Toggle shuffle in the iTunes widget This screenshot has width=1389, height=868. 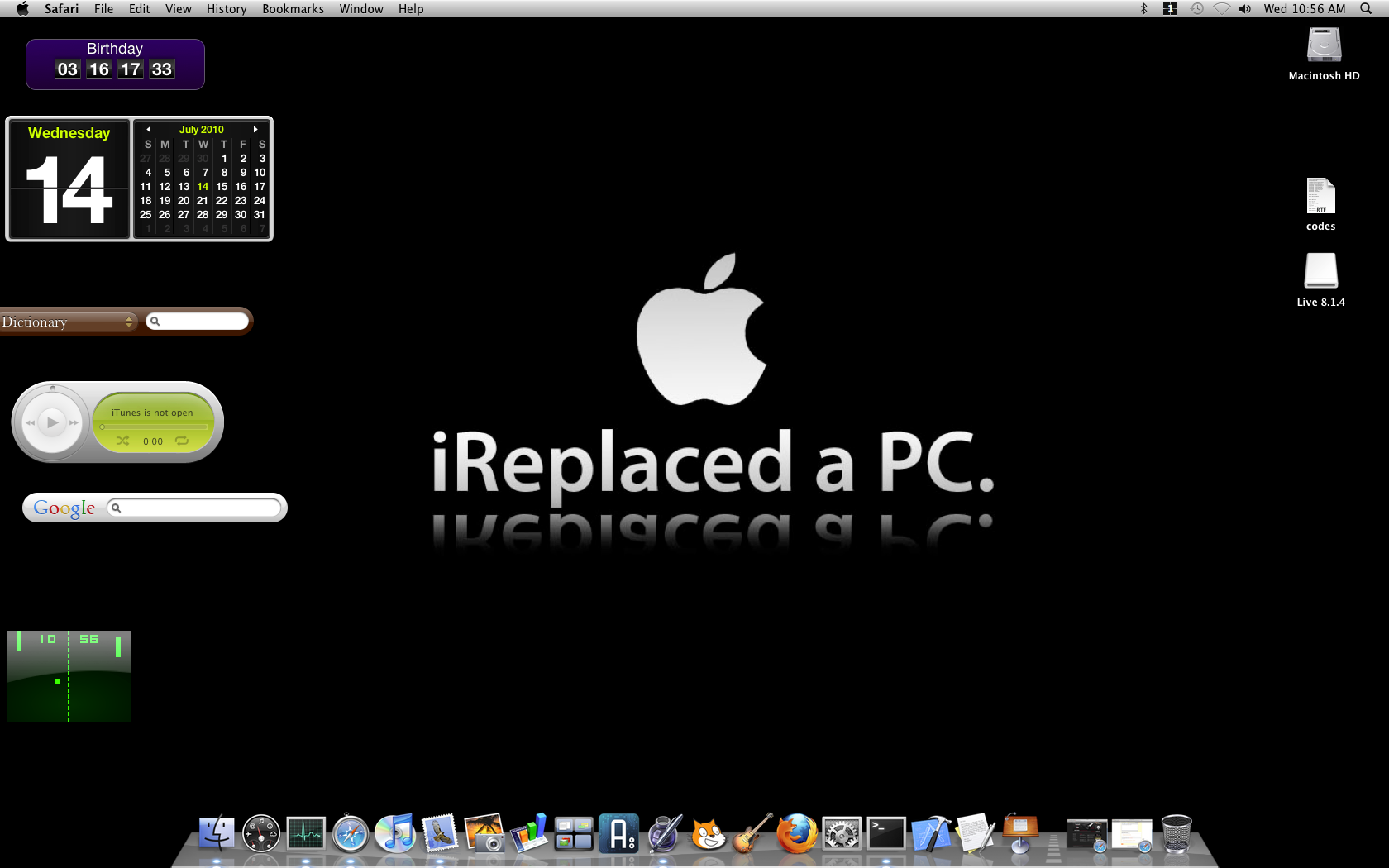[x=122, y=441]
